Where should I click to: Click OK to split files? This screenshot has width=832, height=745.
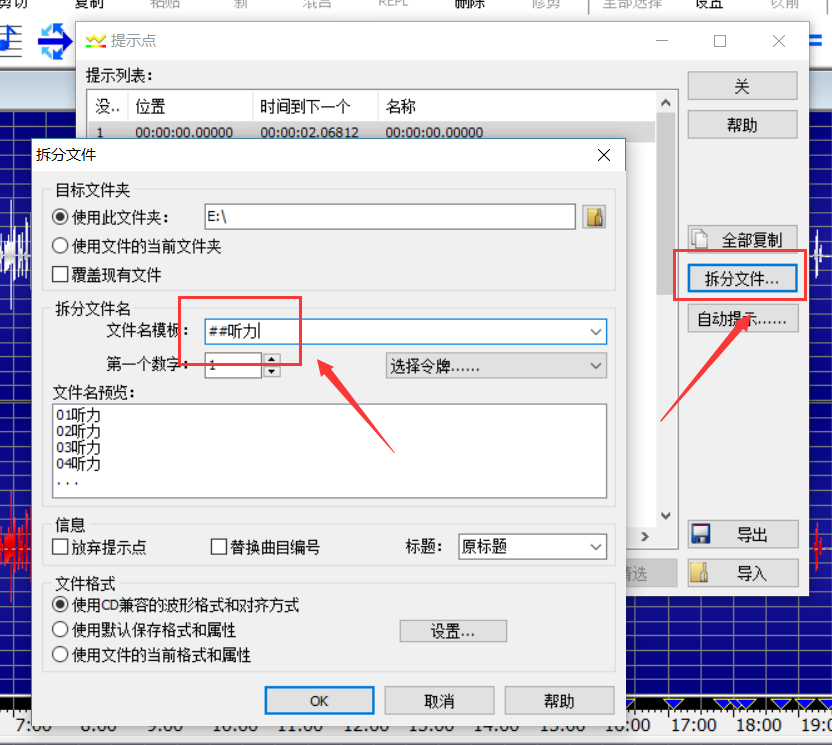(x=319, y=700)
